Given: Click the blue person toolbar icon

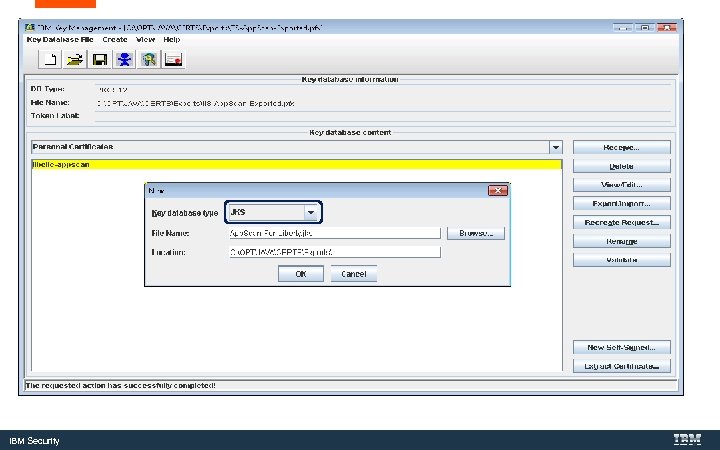Looking at the screenshot, I should pyautogui.click(x=124, y=59).
